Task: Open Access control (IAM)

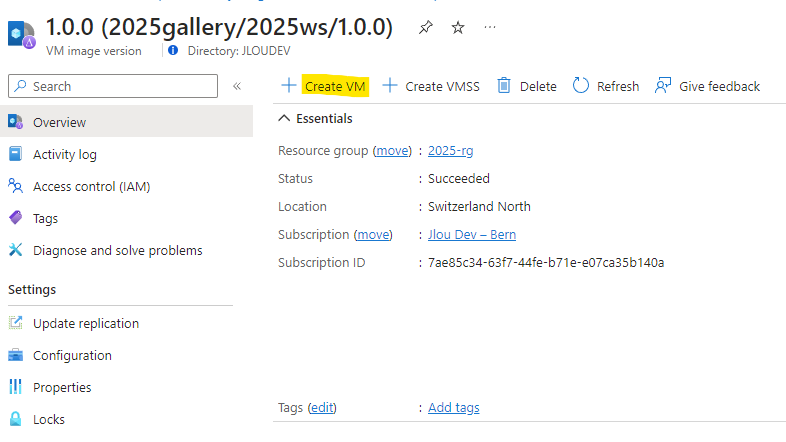Action: tap(92, 186)
